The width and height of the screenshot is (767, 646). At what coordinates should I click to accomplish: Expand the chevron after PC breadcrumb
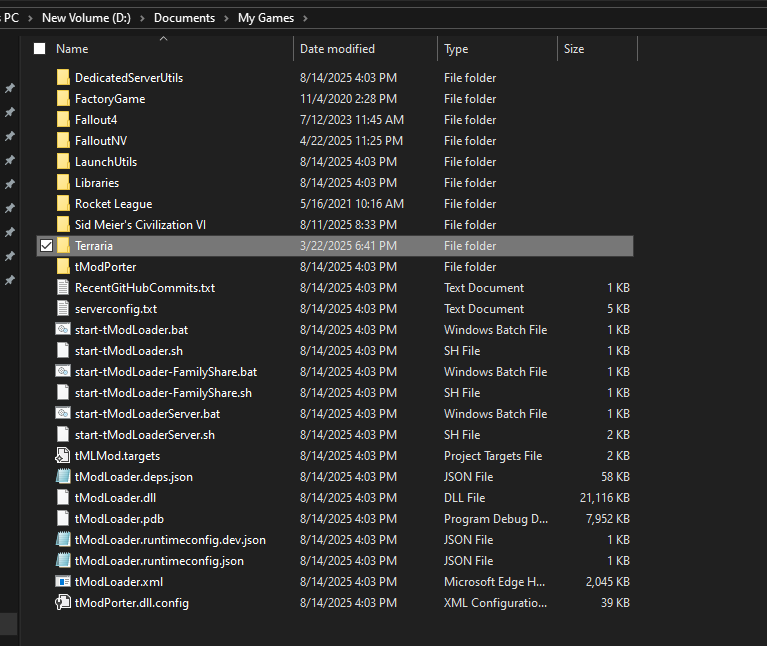[30, 18]
